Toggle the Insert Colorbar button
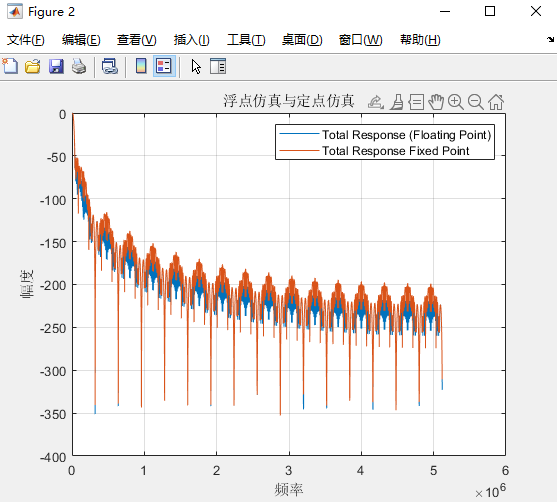This screenshot has width=557, height=502. (141, 66)
